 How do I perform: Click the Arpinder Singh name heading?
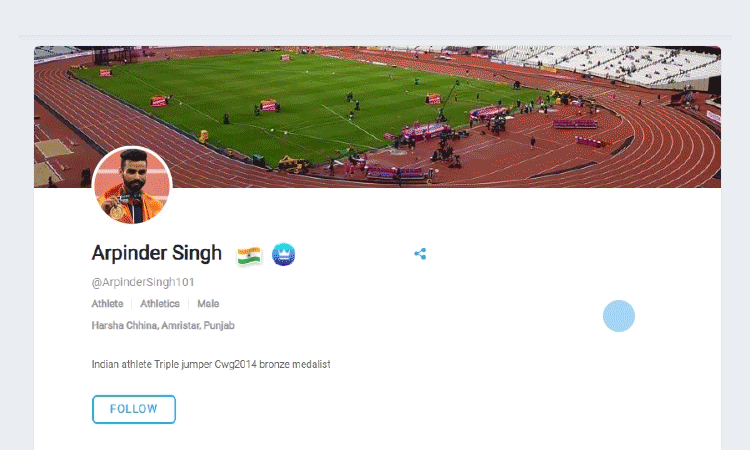pyautogui.click(x=157, y=253)
